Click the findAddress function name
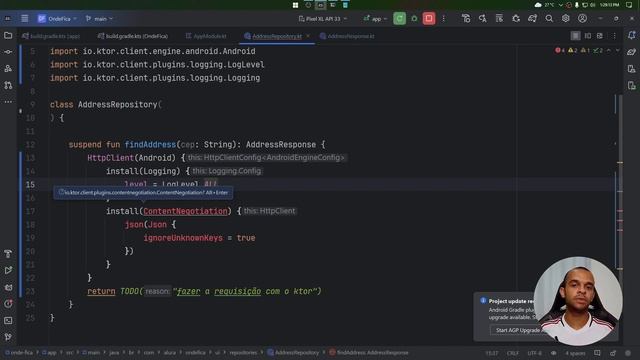Screen dimensions: 640x360 [150, 144]
